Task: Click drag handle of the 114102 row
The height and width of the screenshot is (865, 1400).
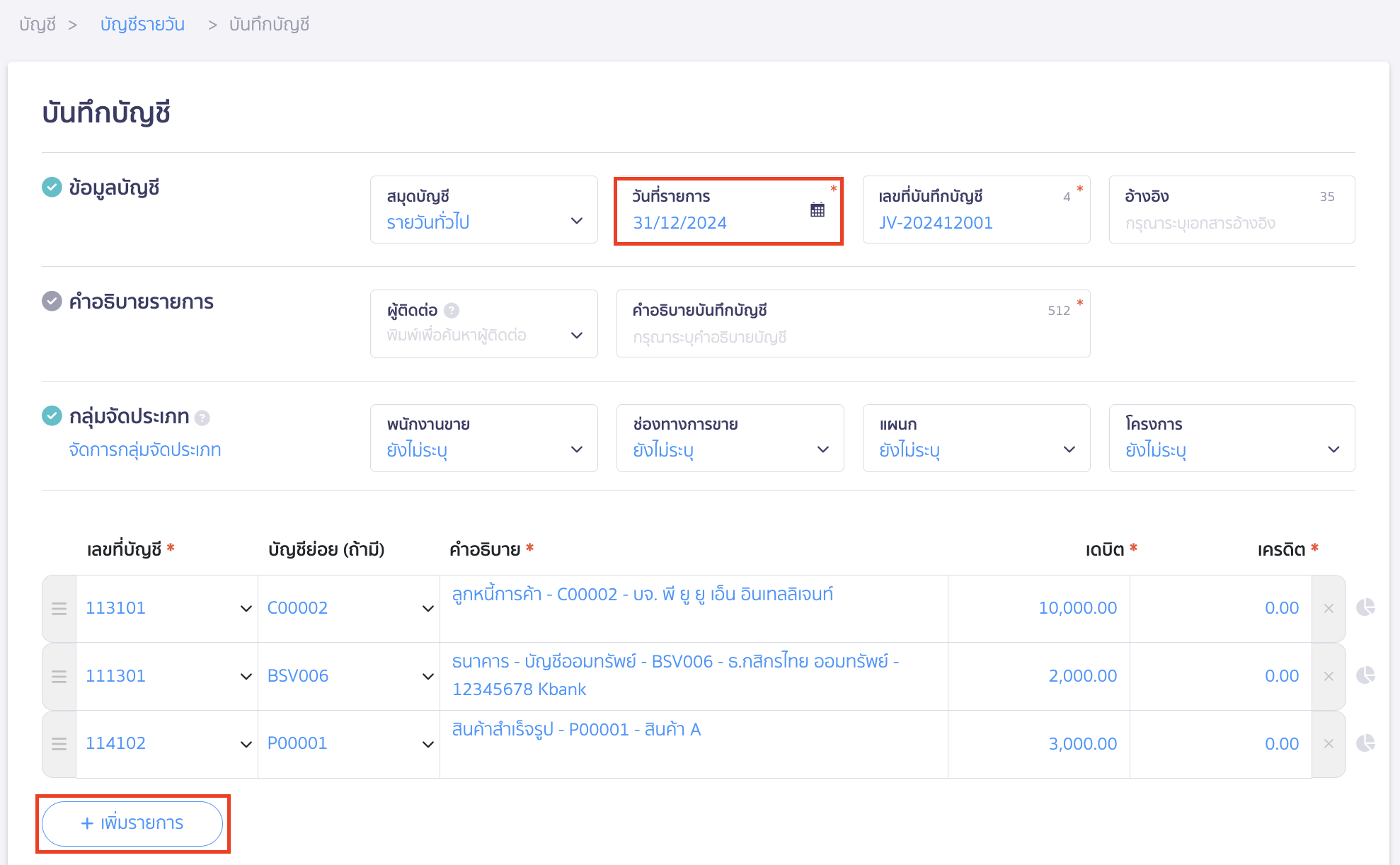Action: pos(59,744)
